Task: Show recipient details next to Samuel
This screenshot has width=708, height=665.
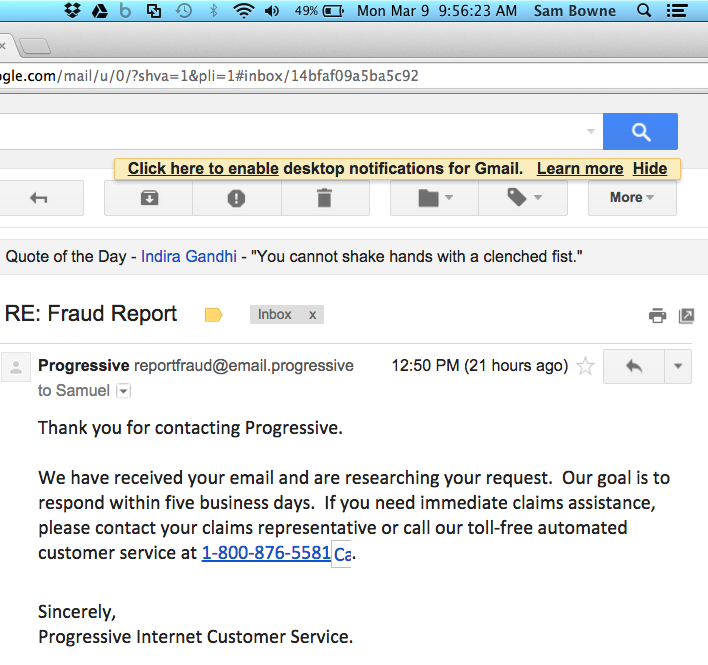Action: [124, 391]
